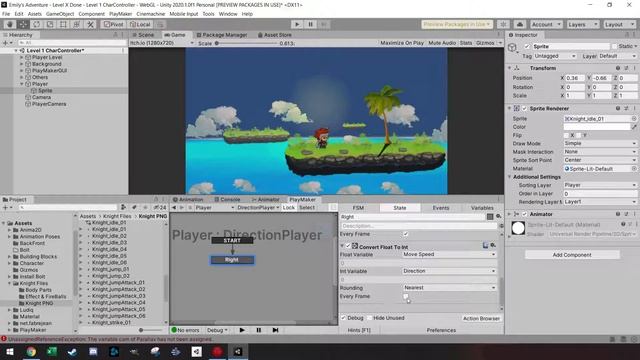Click PlayMaker step forward button

coord(276,330)
